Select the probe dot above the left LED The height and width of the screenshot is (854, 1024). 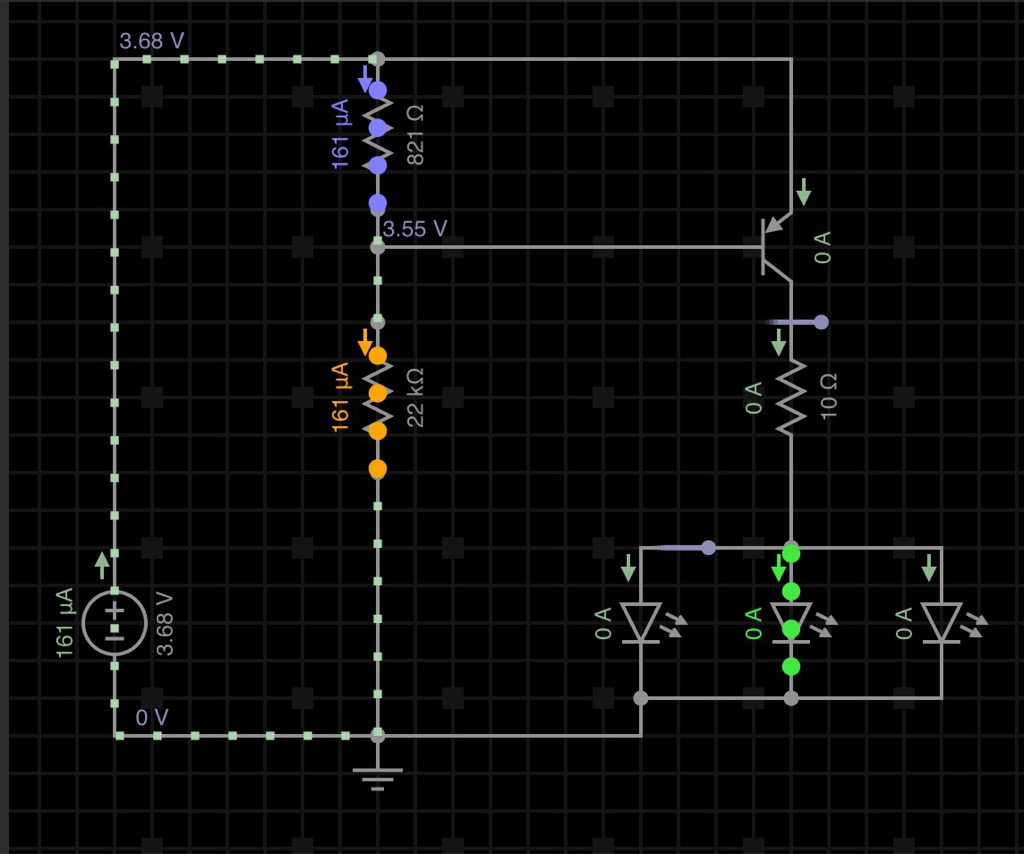[708, 547]
